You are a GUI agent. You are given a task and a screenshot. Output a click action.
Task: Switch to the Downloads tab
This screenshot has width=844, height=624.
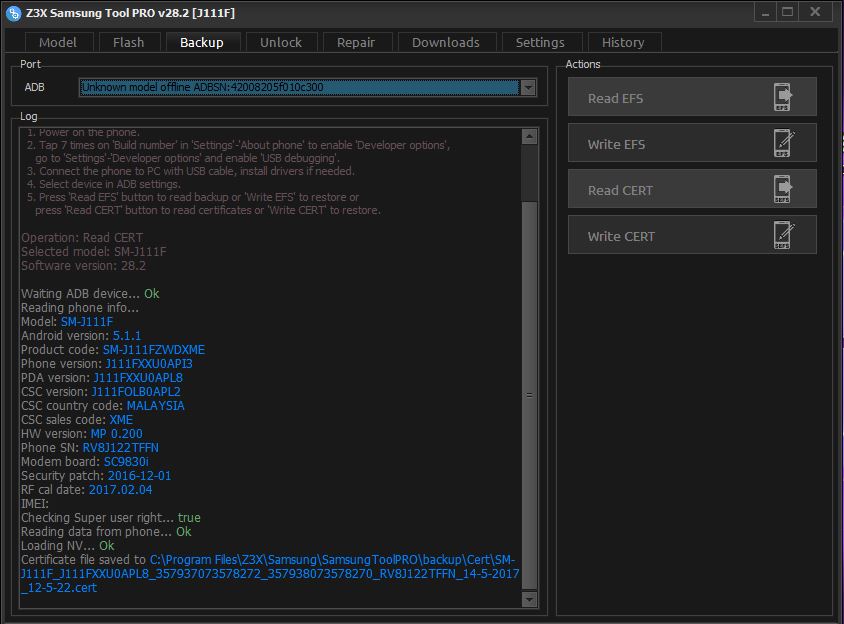pyautogui.click(x=446, y=43)
